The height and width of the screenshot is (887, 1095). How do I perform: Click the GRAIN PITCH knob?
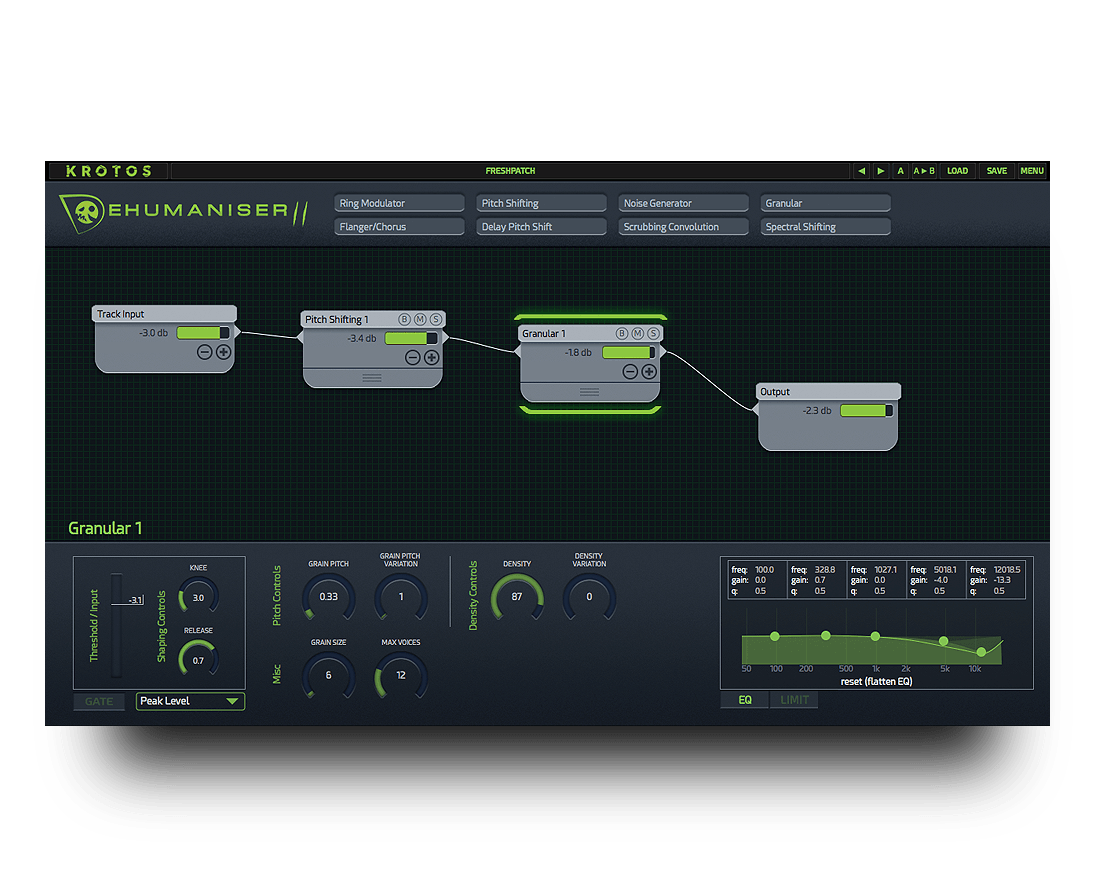(x=328, y=597)
